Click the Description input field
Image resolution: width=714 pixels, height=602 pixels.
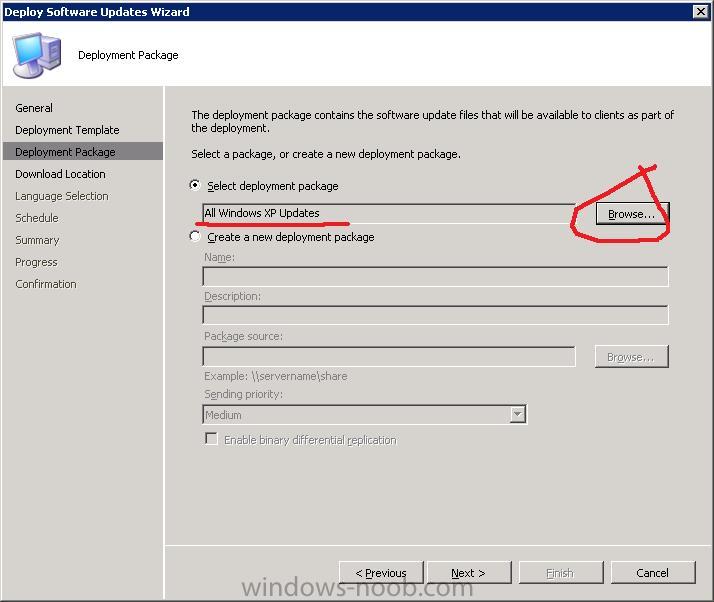point(435,315)
